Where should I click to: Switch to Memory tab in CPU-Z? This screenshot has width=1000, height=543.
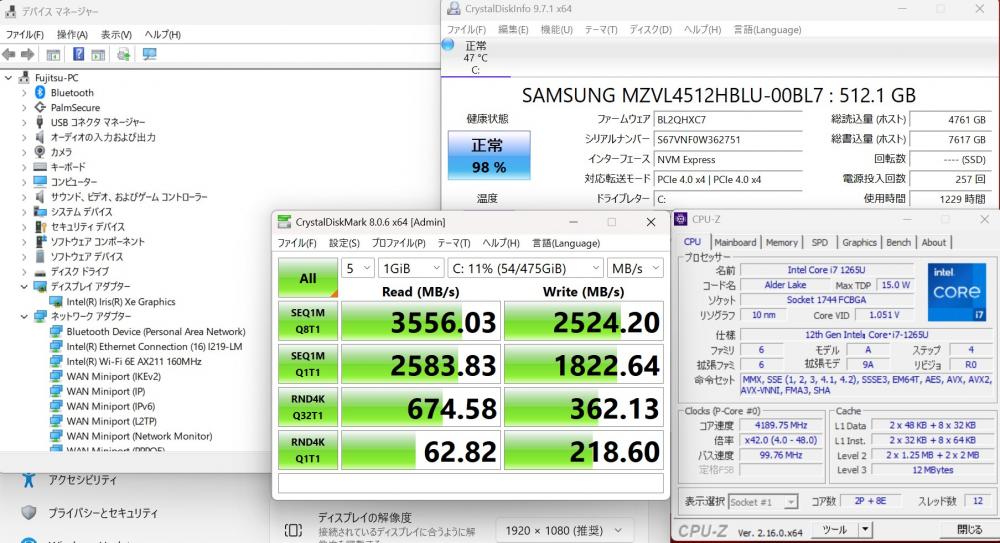781,242
